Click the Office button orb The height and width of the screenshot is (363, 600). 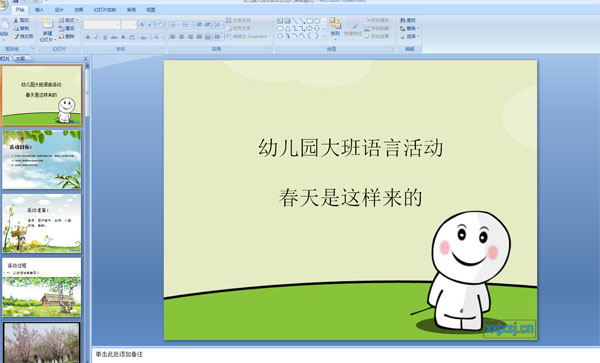point(3,4)
